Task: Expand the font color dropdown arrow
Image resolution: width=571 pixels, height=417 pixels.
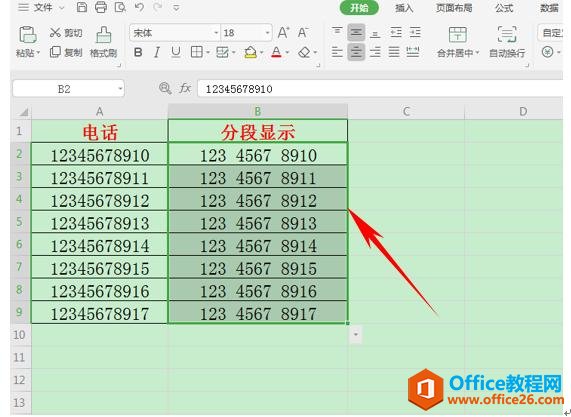Action: [287, 53]
